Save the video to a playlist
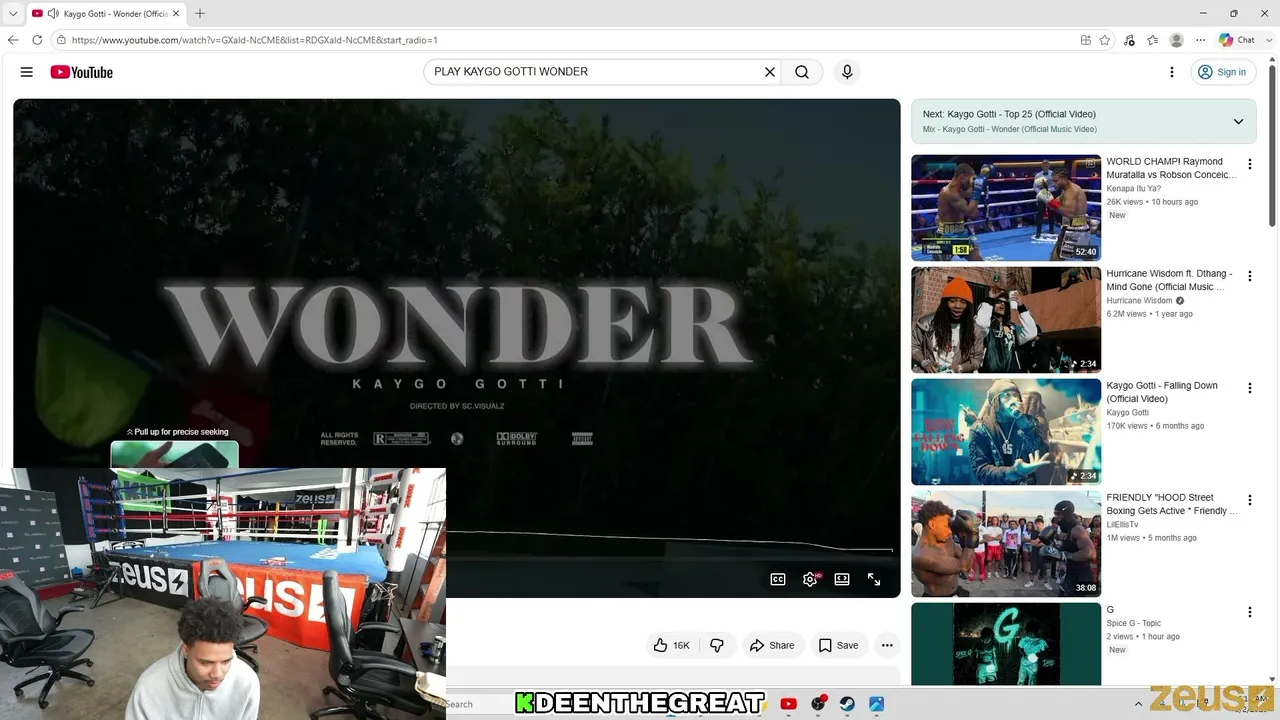This screenshot has width=1280, height=720. click(838, 645)
